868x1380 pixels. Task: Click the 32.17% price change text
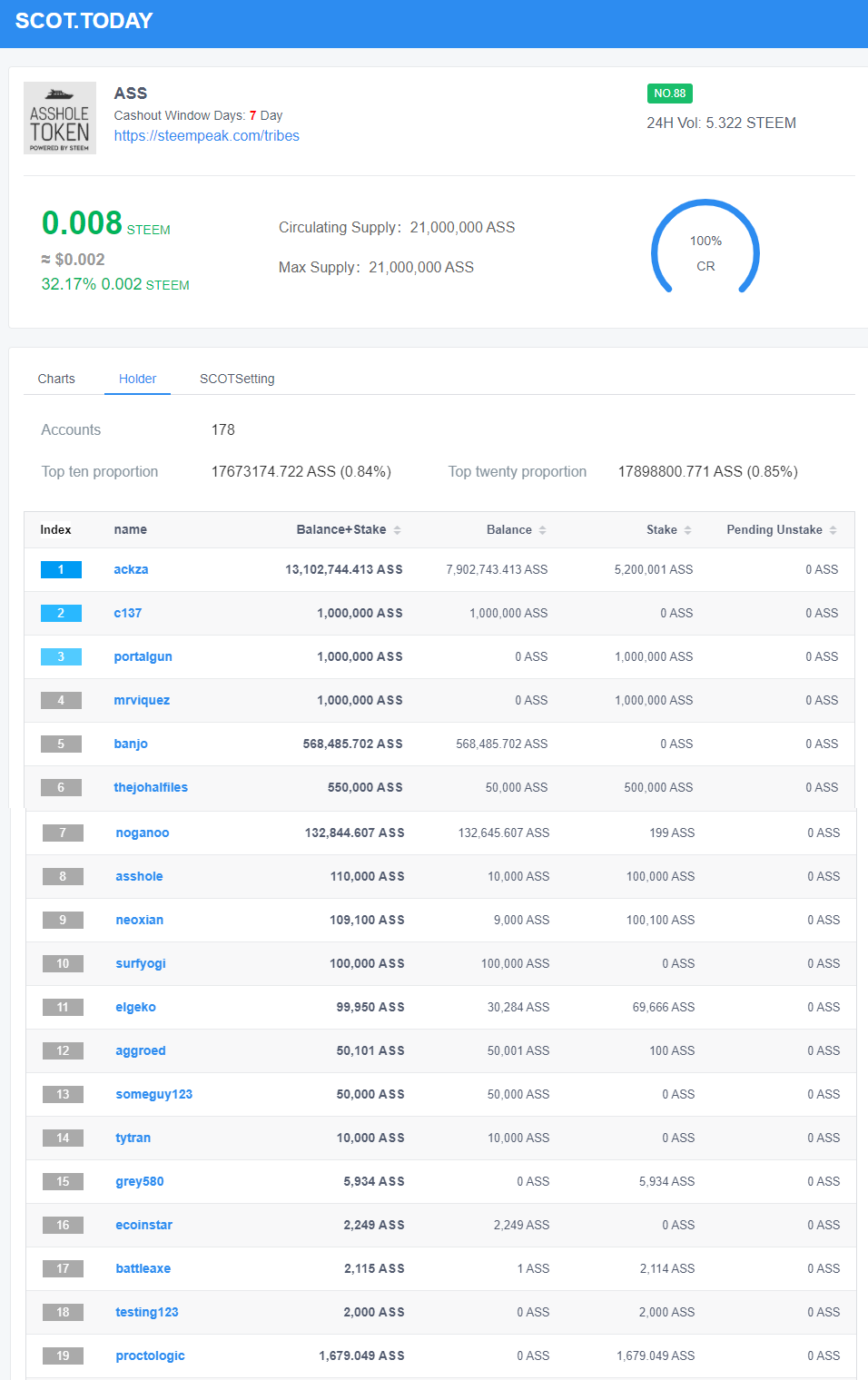point(115,284)
